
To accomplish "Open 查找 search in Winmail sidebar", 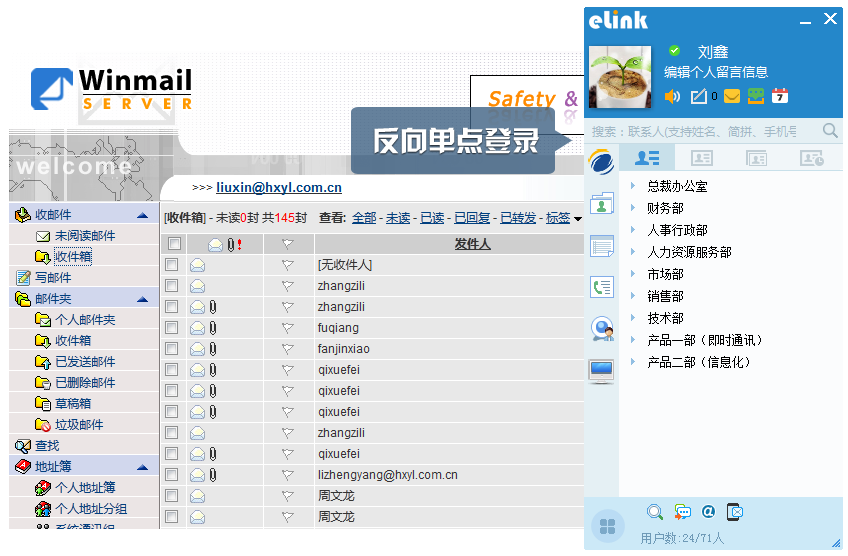I will click(x=47, y=446).
